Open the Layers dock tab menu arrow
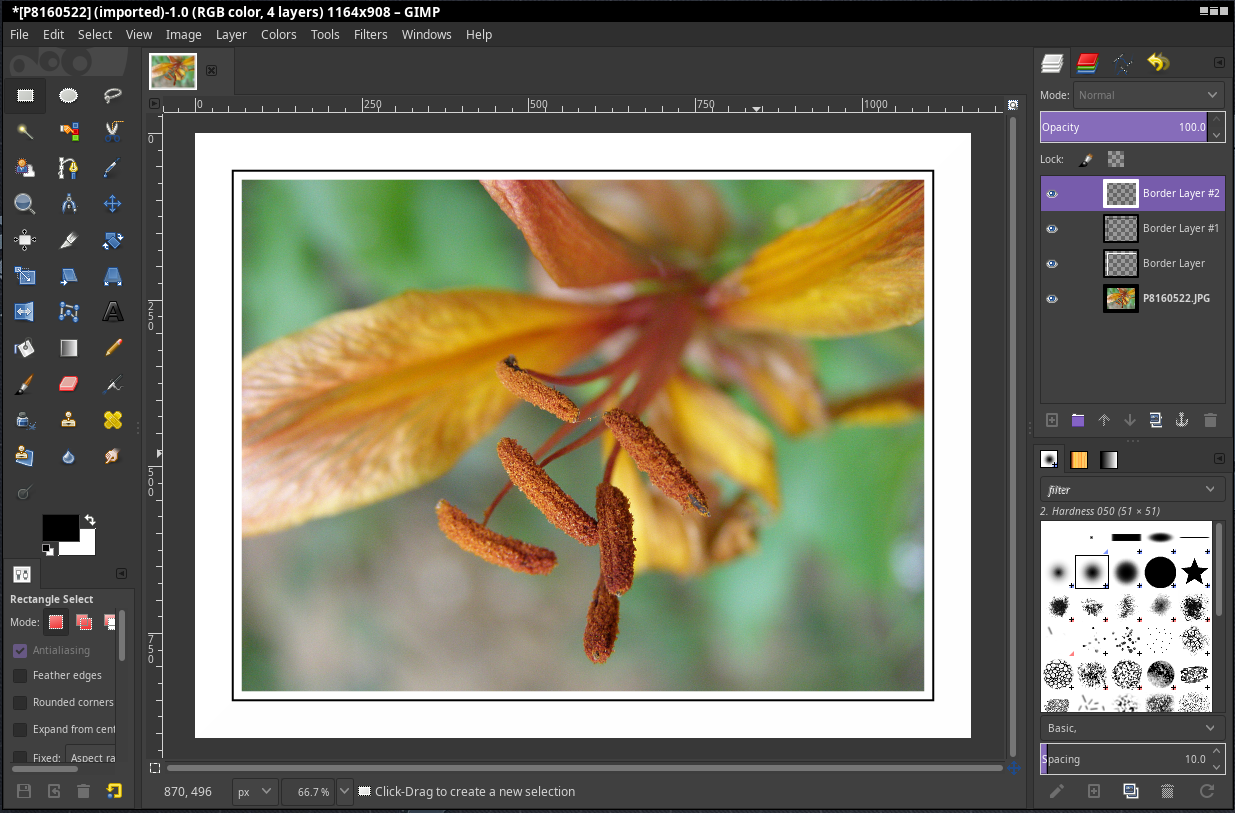Screen dimensions: 1235x813 pos(1219,62)
